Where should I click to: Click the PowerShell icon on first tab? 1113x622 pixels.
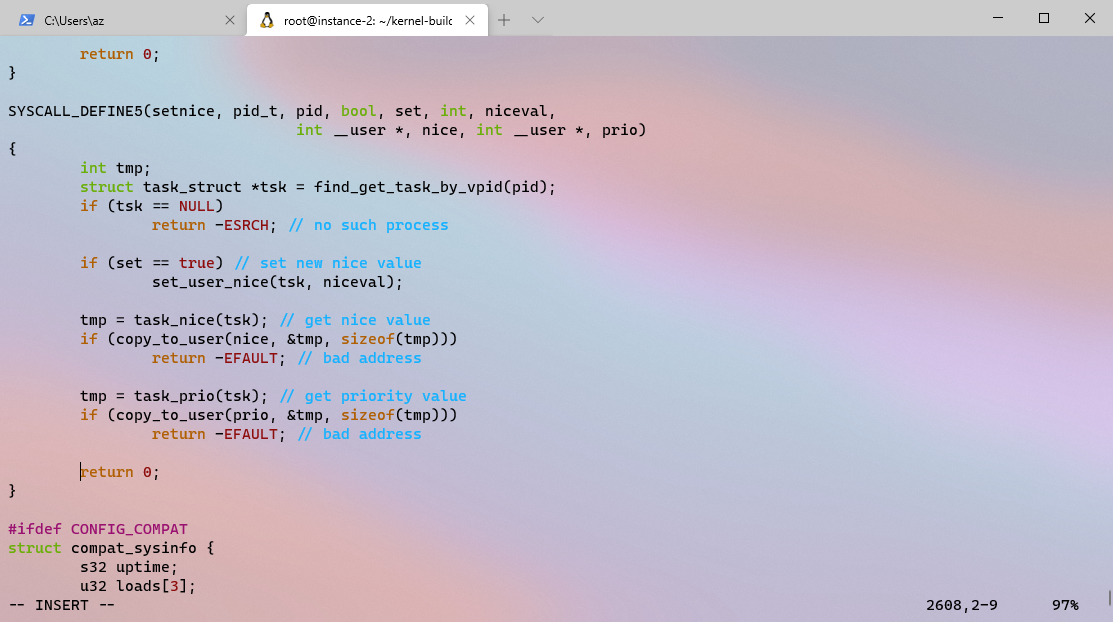tap(26, 21)
